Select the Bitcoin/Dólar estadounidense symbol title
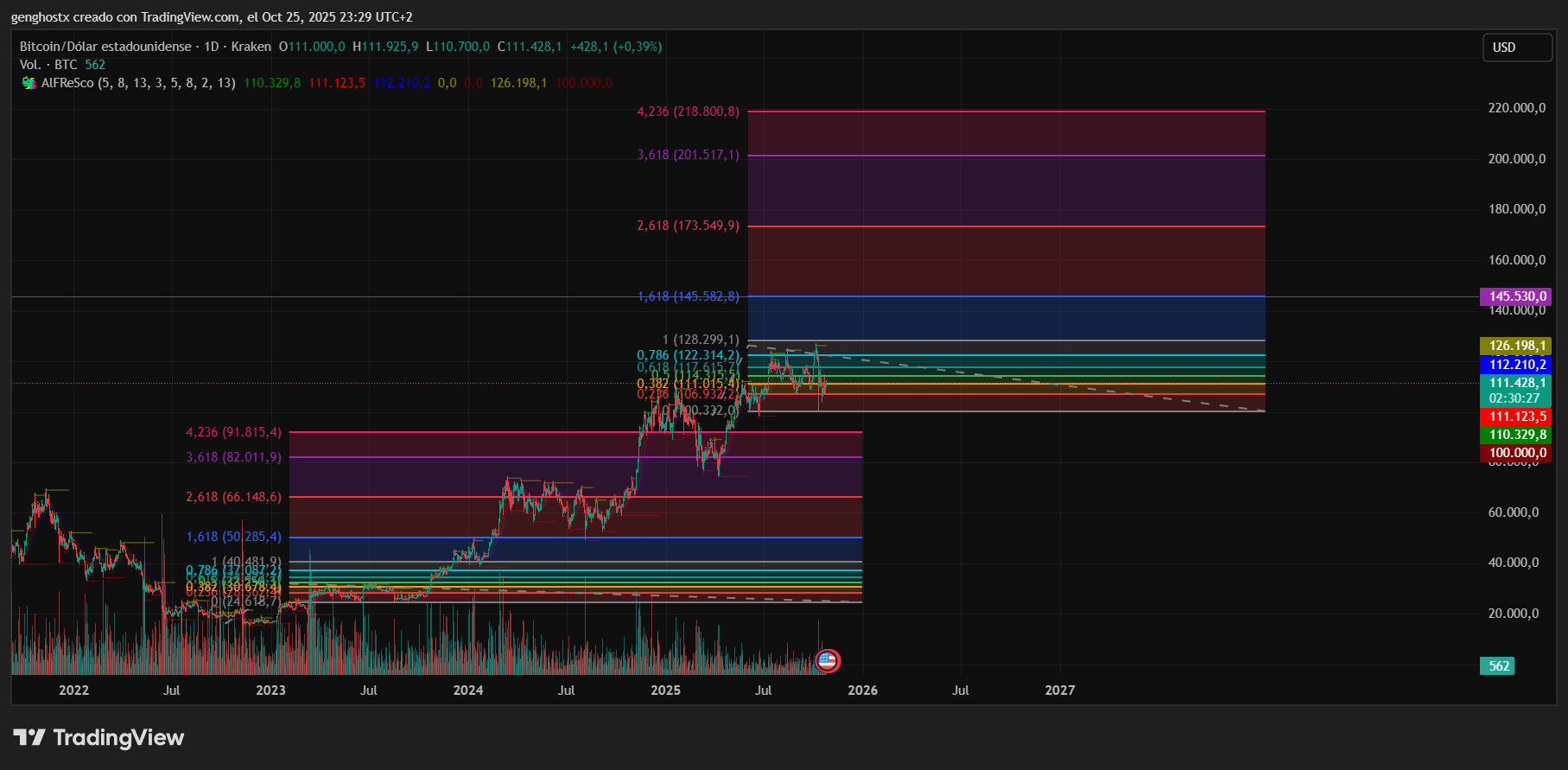The width and height of the screenshot is (1568, 770). [x=105, y=47]
